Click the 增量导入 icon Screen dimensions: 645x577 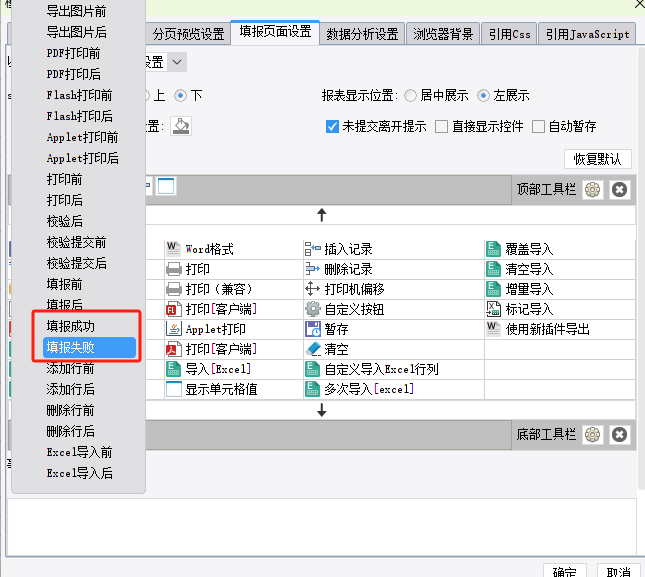coord(493,289)
